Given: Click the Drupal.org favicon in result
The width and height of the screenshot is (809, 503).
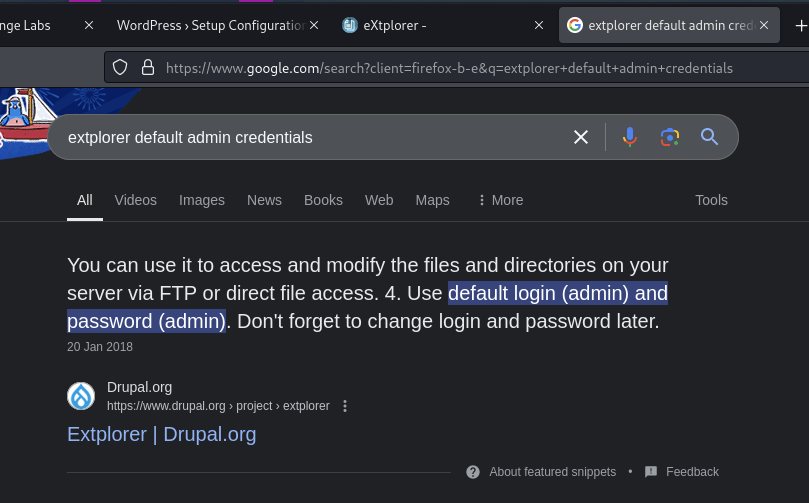Looking at the screenshot, I should (x=81, y=396).
